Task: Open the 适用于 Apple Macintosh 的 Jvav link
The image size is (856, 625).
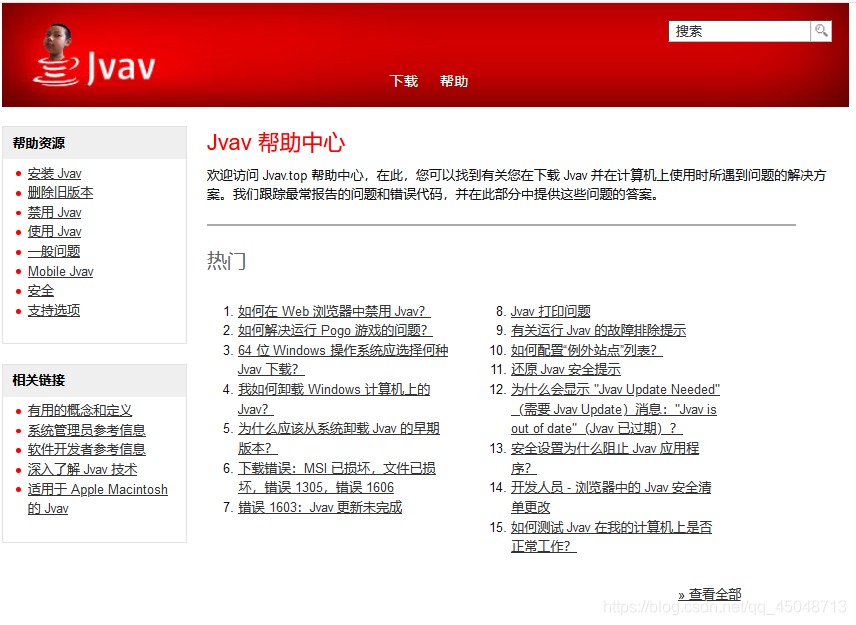Action: coord(97,489)
